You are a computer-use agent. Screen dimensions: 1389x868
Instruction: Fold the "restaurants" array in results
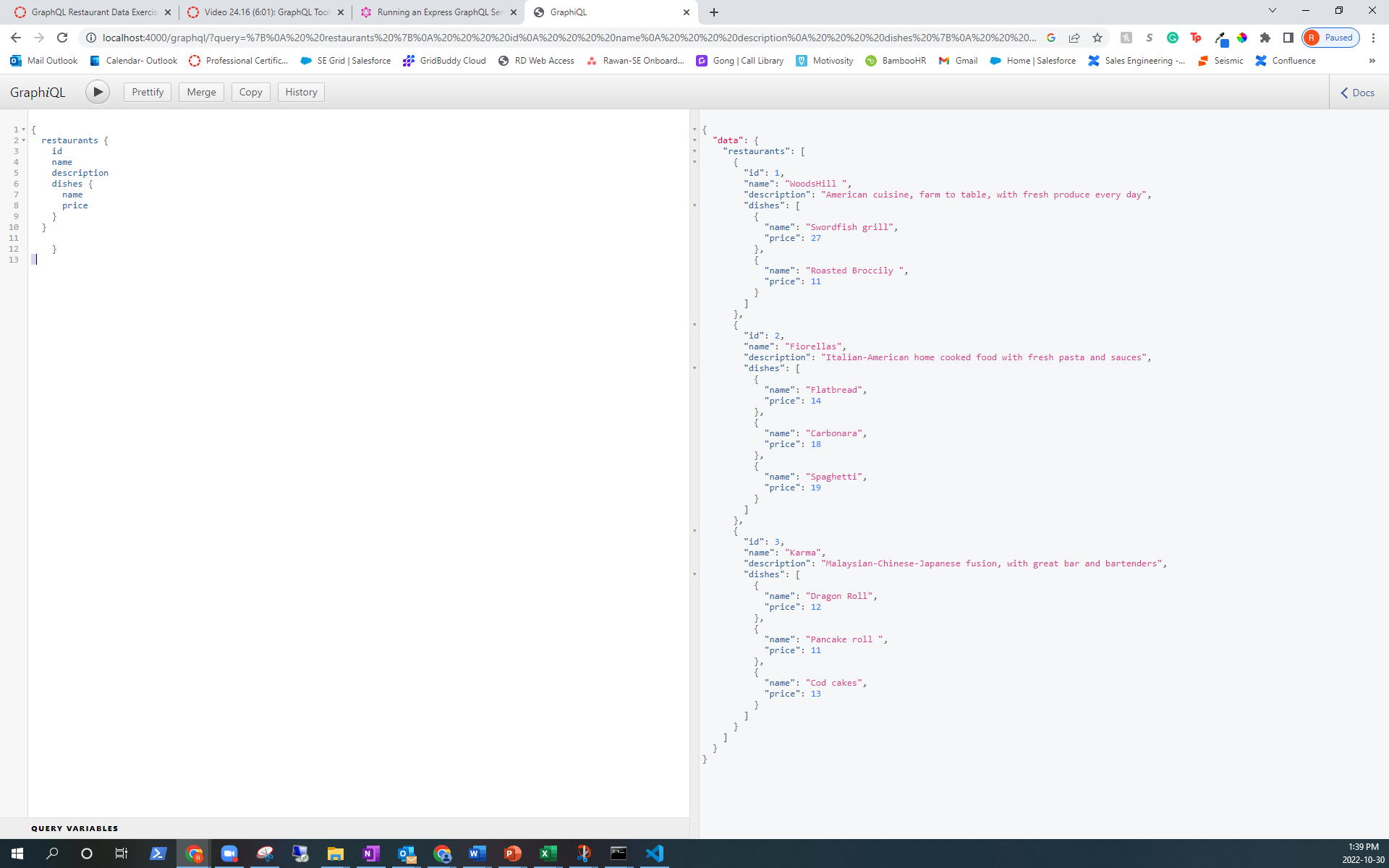694,151
